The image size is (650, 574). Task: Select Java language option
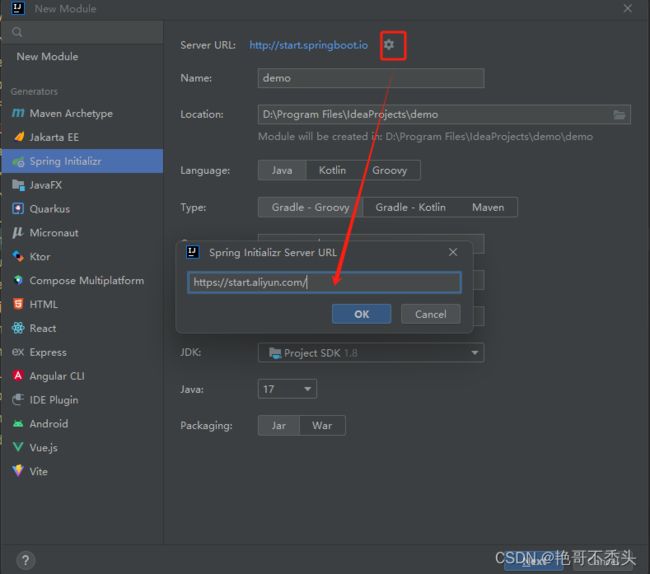click(282, 170)
